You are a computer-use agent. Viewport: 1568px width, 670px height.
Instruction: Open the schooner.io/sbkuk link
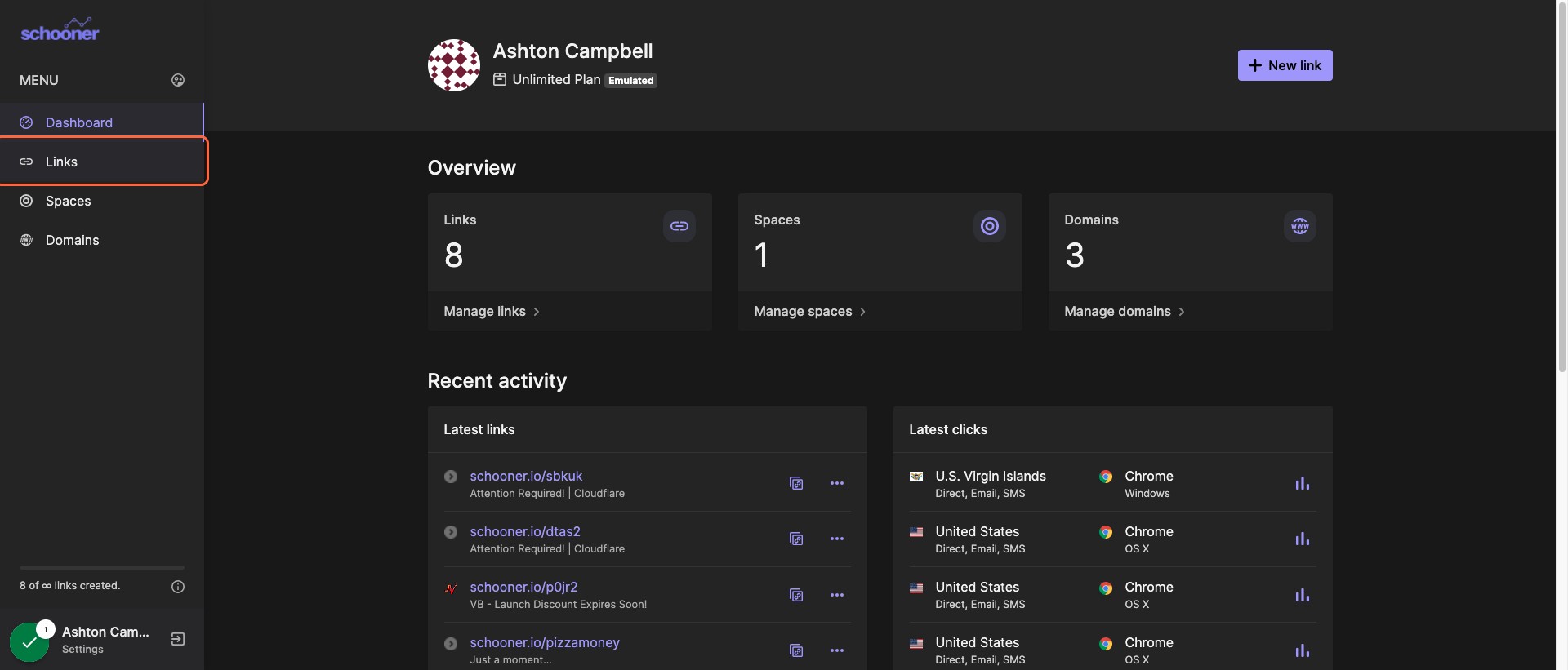(x=526, y=476)
